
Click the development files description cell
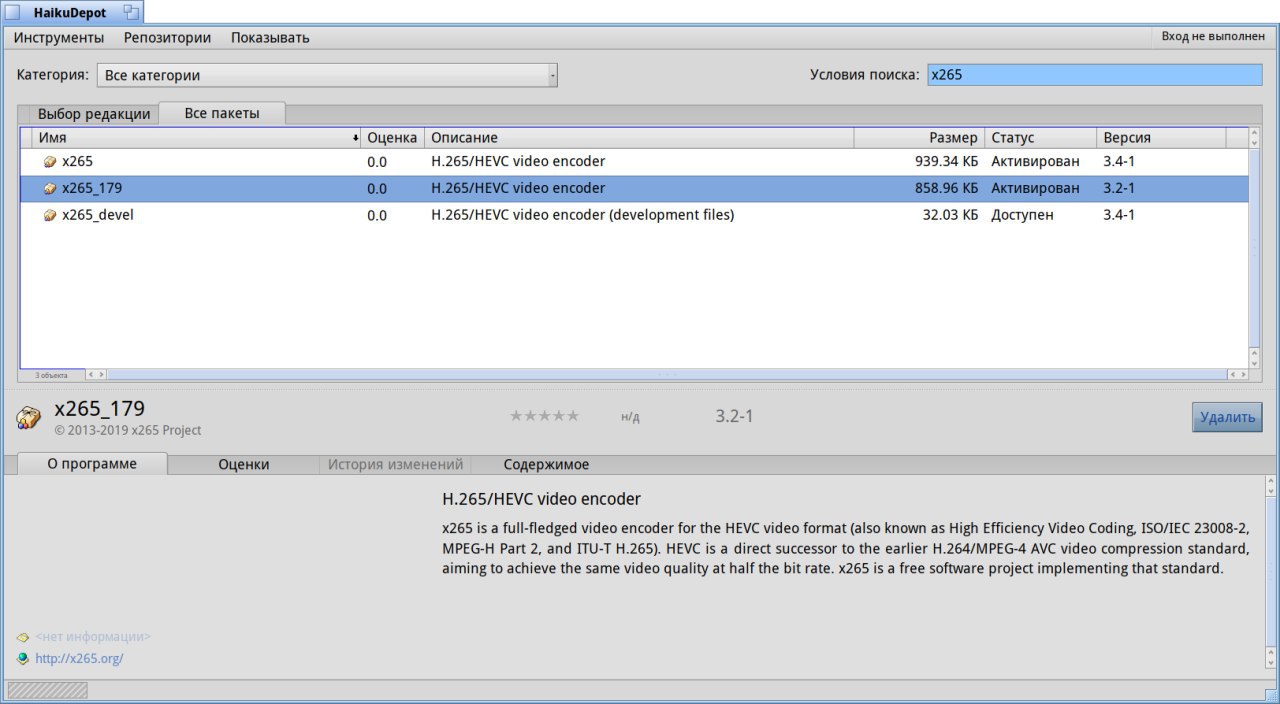click(x=582, y=215)
